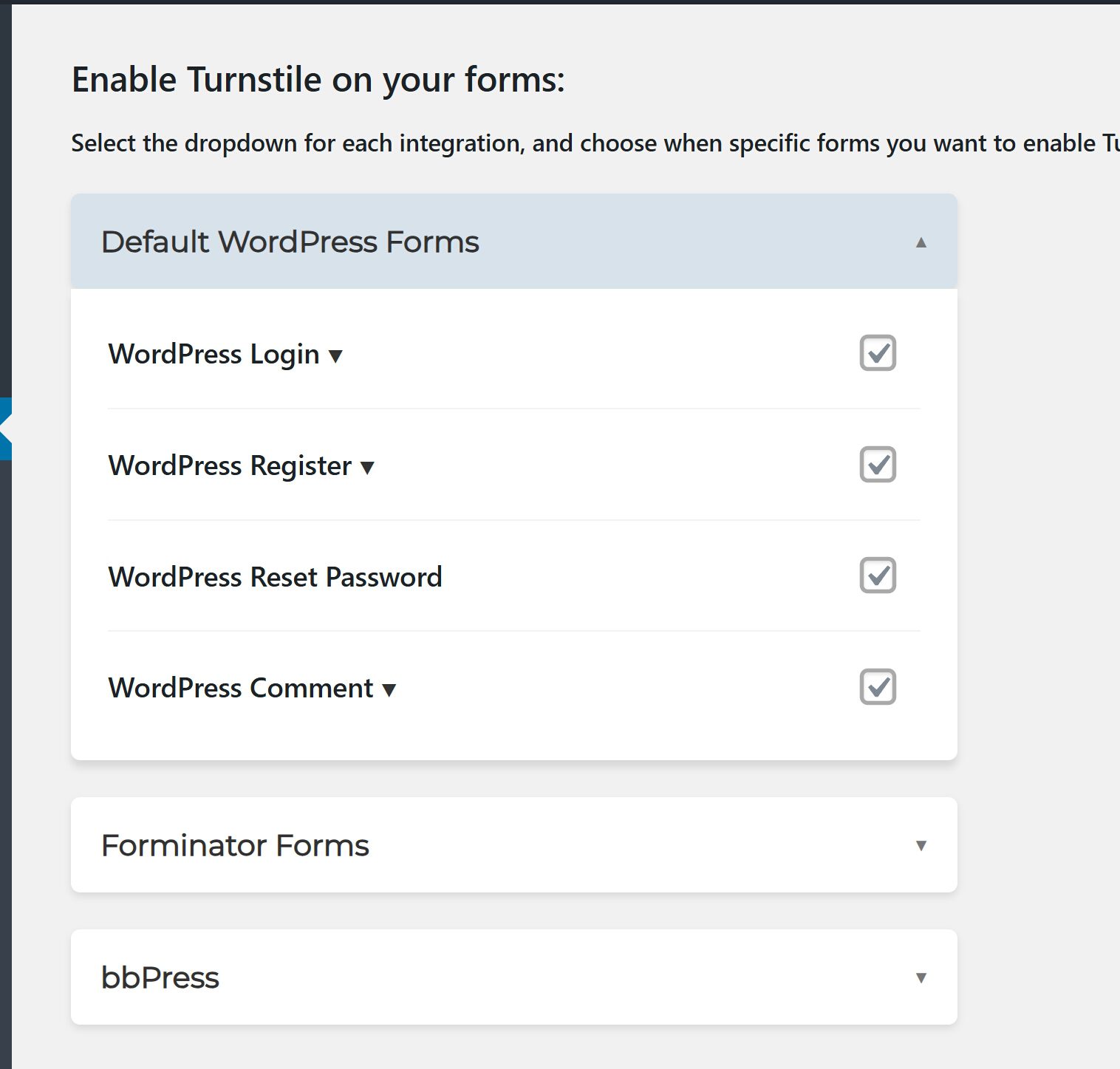Open the WordPress Login dropdown arrow
Image resolution: width=1120 pixels, height=1069 pixels.
335,357
